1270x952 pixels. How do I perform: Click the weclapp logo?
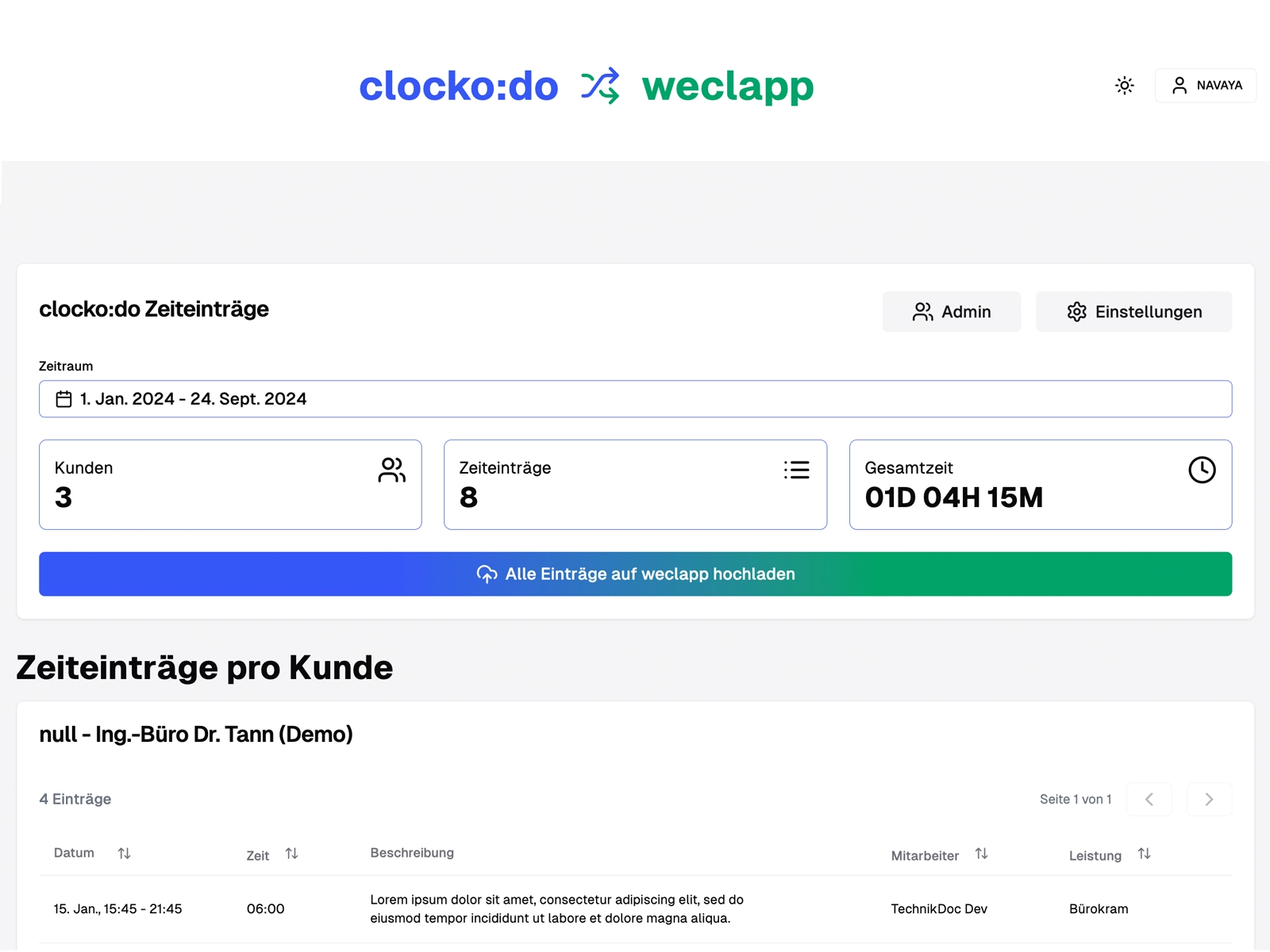tap(727, 86)
